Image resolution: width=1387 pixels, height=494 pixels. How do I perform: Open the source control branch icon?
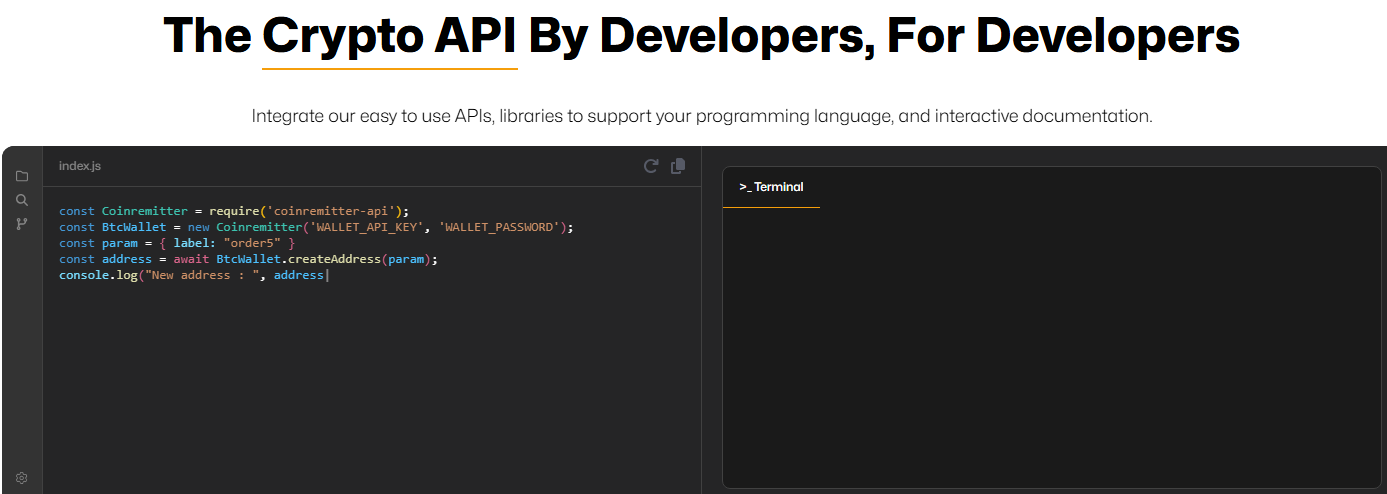pos(22,224)
